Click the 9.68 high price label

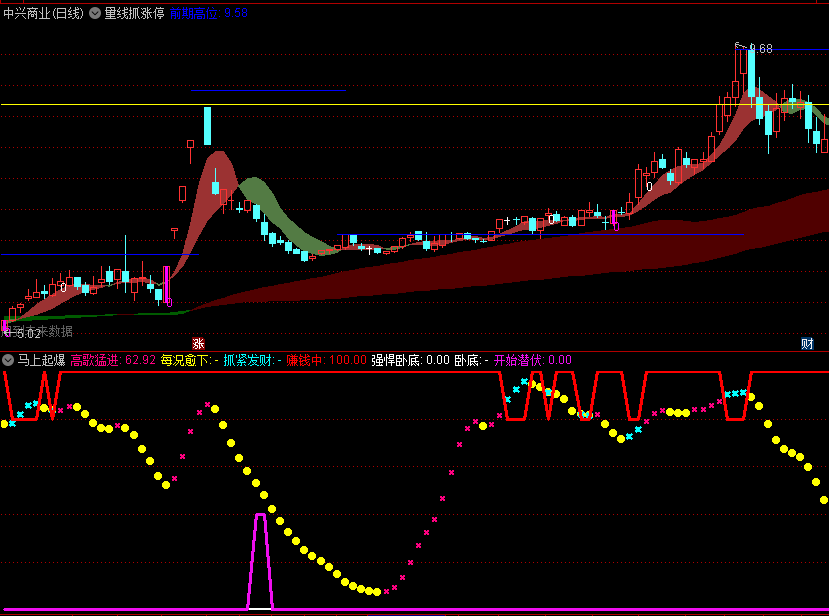[761, 49]
